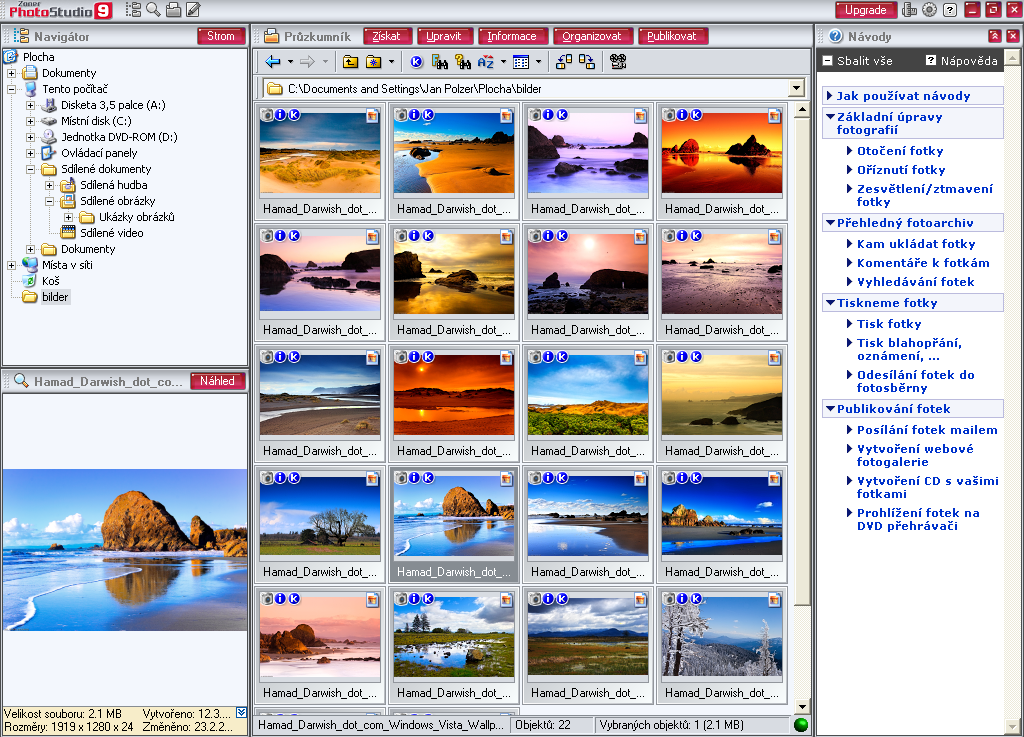The image size is (1024, 737).
Task: Click the A-Z sort icon
Action: click(x=486, y=61)
